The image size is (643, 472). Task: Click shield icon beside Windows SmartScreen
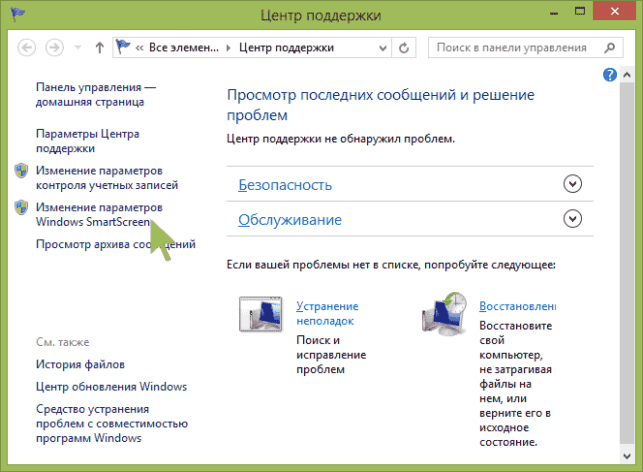click(x=21, y=207)
